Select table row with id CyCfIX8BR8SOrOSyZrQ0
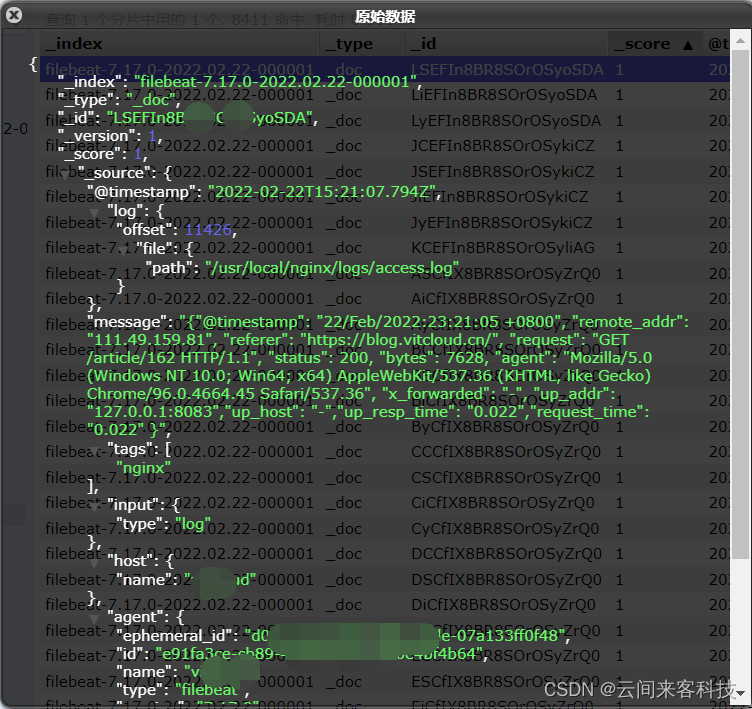752x709 pixels. tap(385, 529)
